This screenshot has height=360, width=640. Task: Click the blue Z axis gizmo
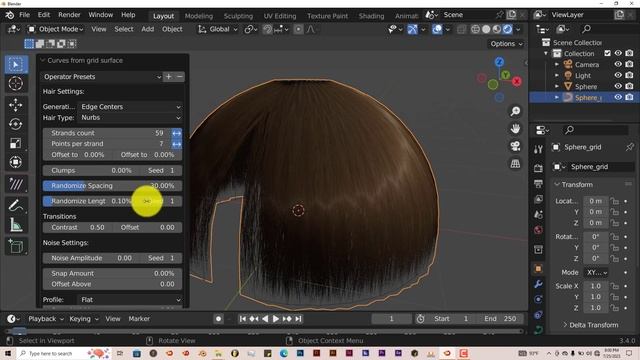click(x=499, y=62)
